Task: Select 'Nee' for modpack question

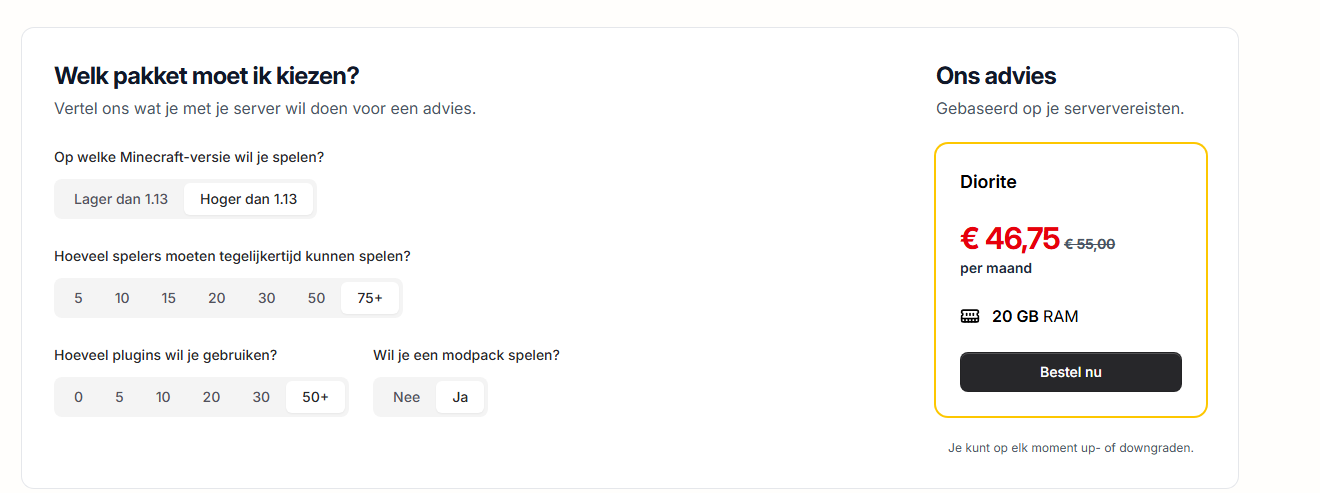Action: coord(407,397)
